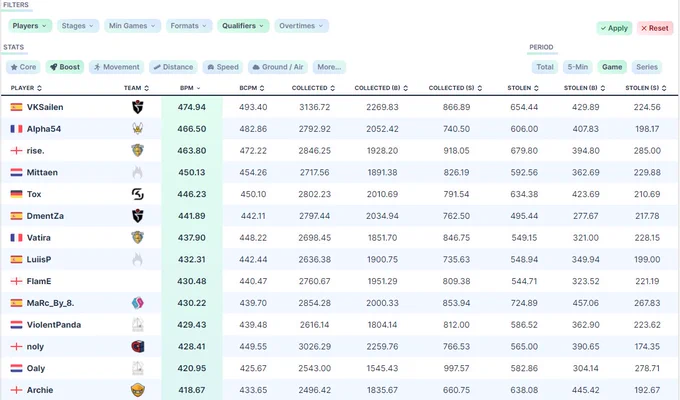Click the PERIOD section label

tap(541, 47)
